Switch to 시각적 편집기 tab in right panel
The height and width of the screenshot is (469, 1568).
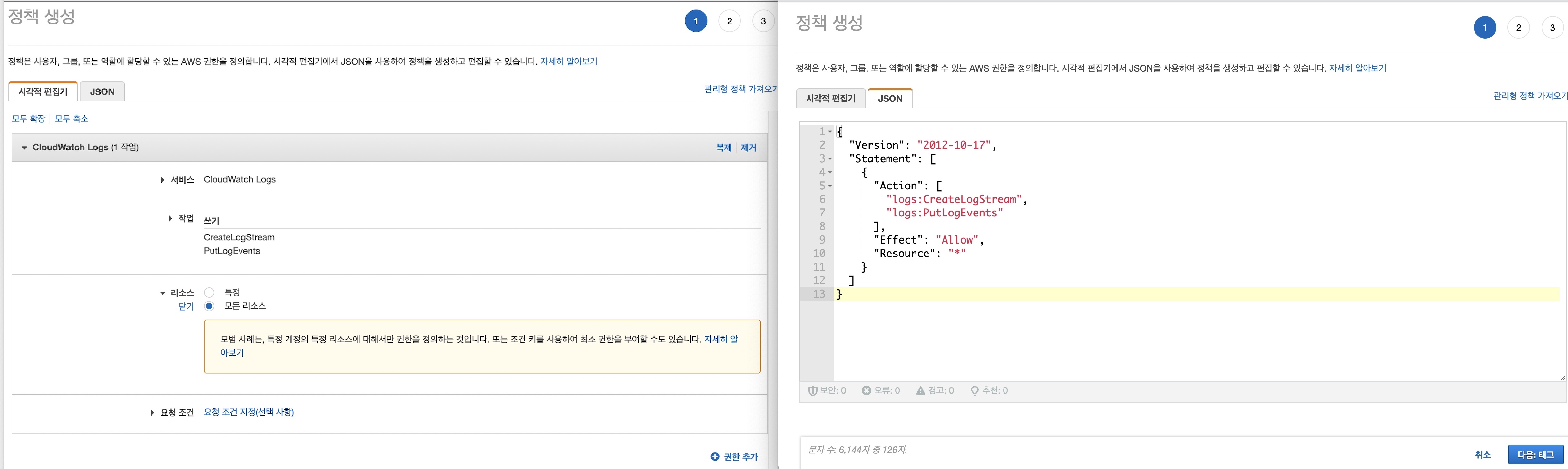[830, 99]
